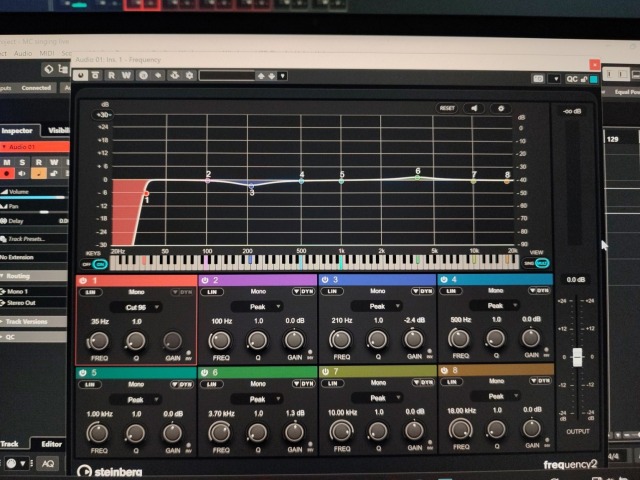Toggle band 4 power button

point(444,280)
